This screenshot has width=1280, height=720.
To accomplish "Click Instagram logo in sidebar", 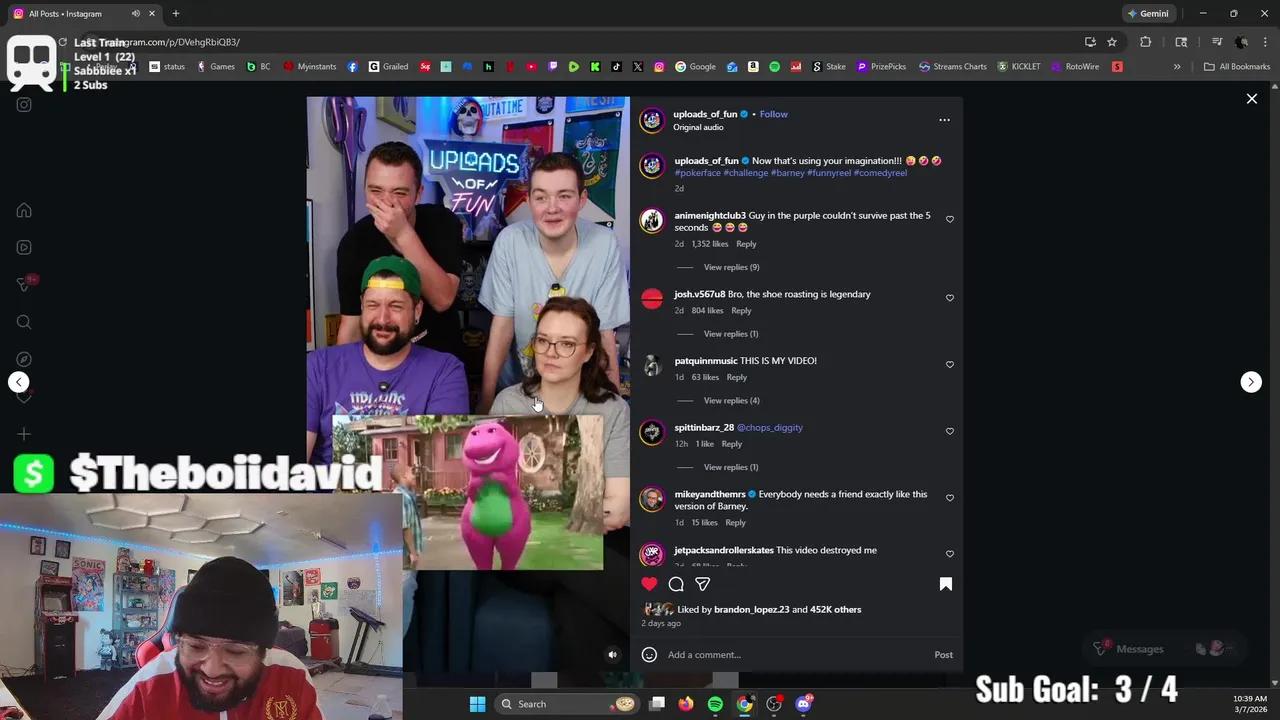I will (x=24, y=104).
